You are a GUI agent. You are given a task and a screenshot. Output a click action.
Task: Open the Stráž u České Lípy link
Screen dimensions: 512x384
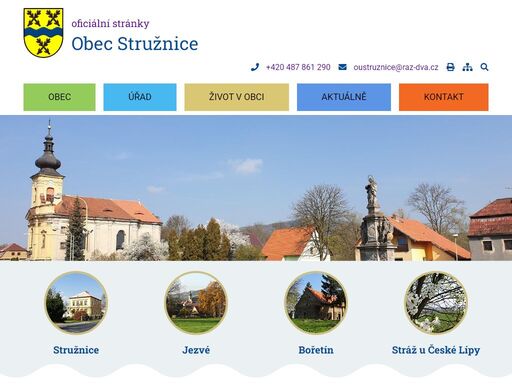pos(436,350)
